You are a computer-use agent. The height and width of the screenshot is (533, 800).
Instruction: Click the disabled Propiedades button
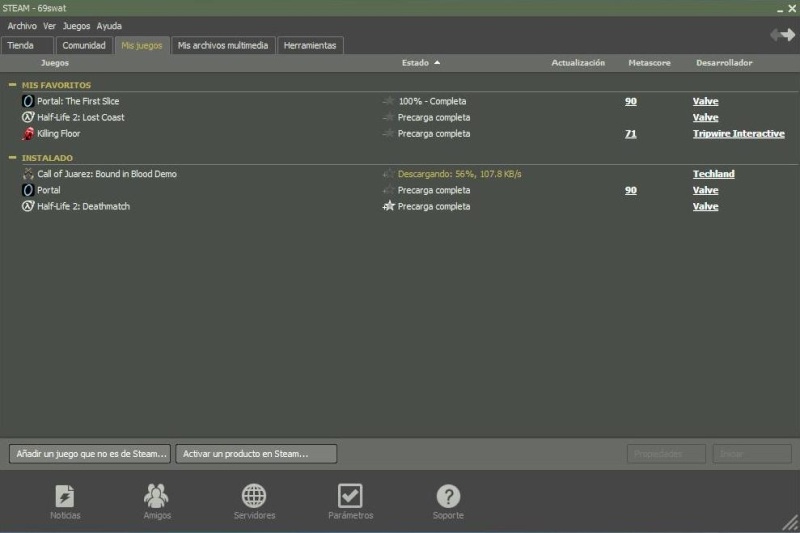pos(666,453)
